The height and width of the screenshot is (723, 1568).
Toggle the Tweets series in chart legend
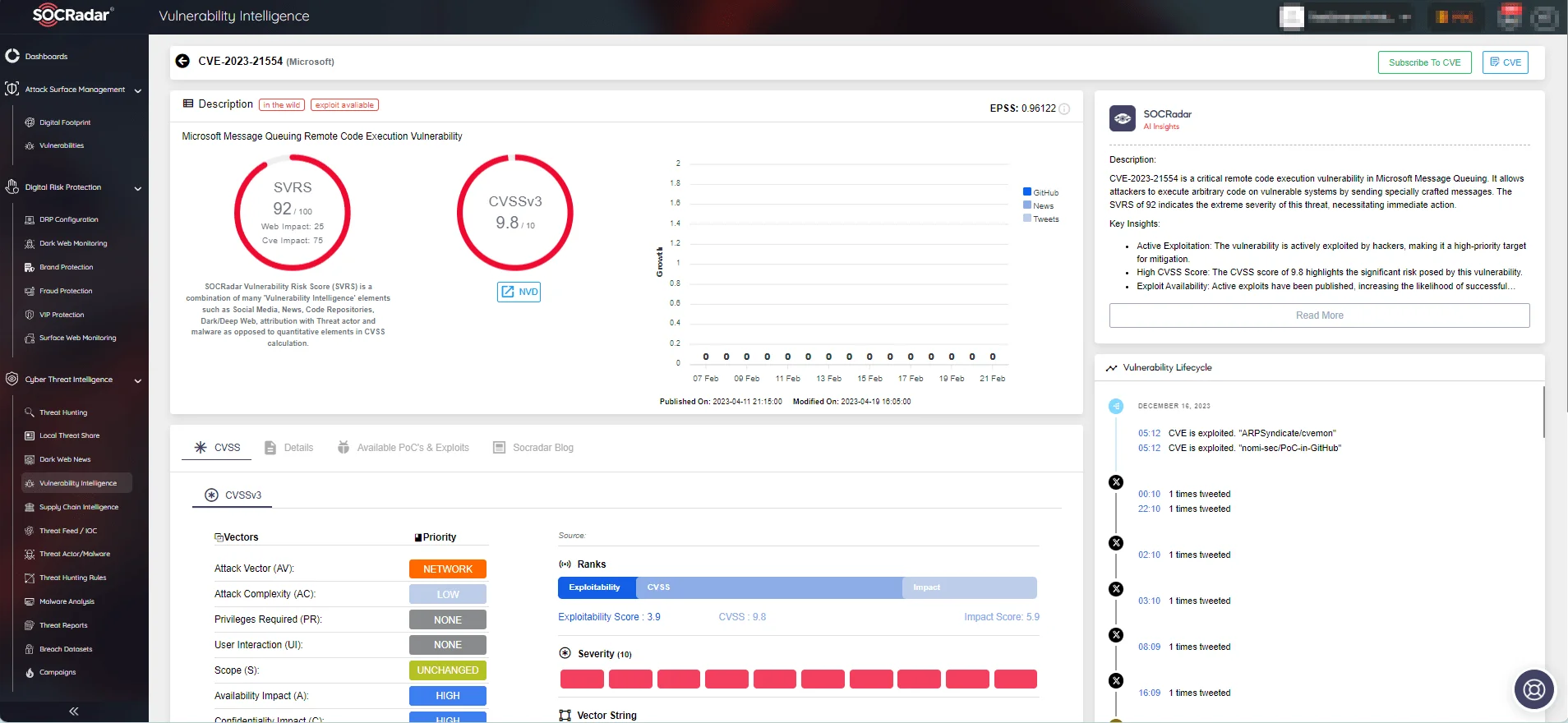click(1041, 219)
